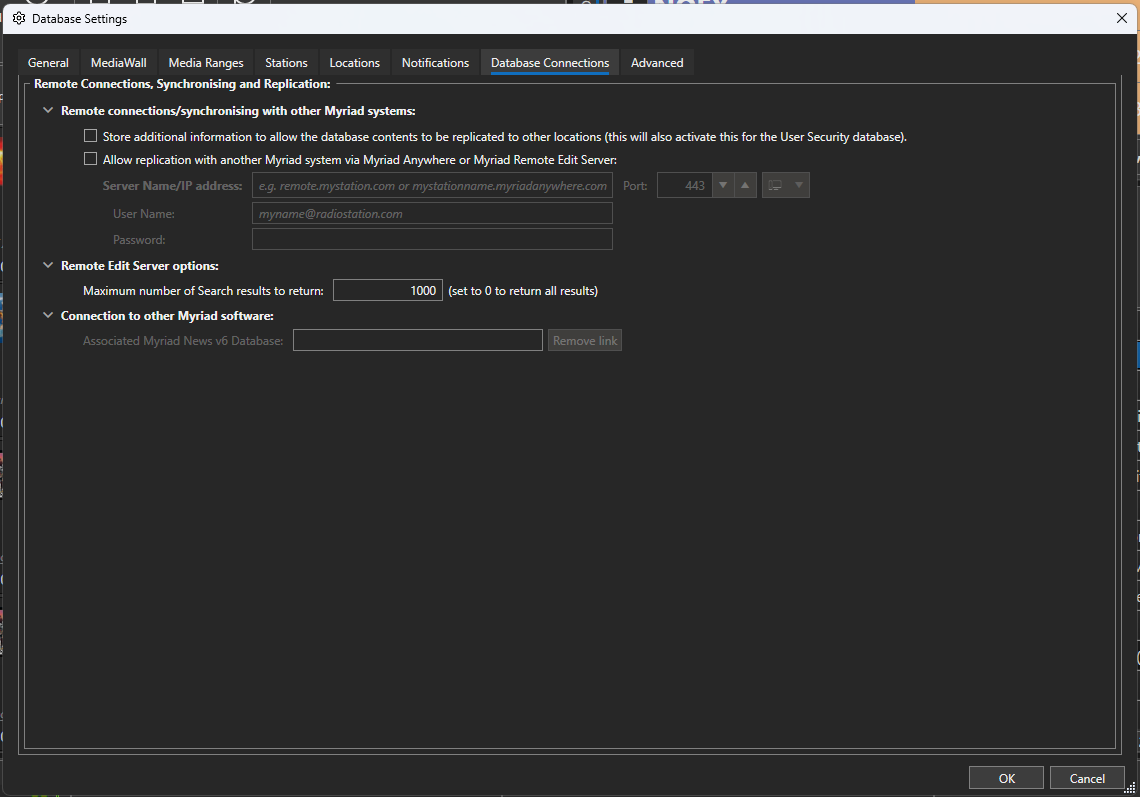Open the MediaWall tab

[x=119, y=63]
